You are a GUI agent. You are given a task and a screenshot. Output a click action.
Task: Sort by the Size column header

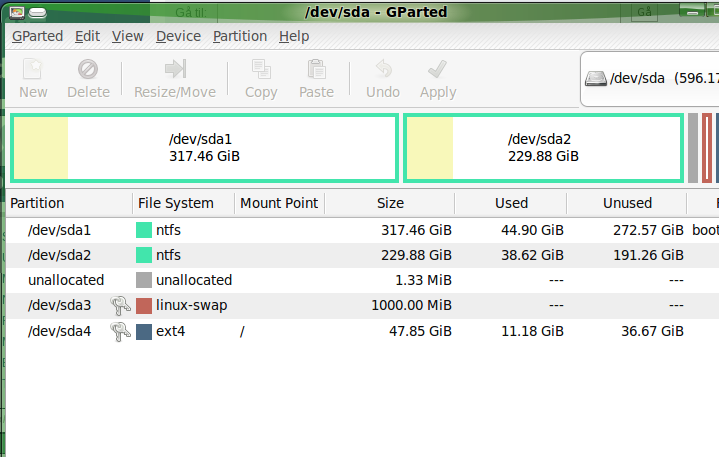click(x=390, y=203)
